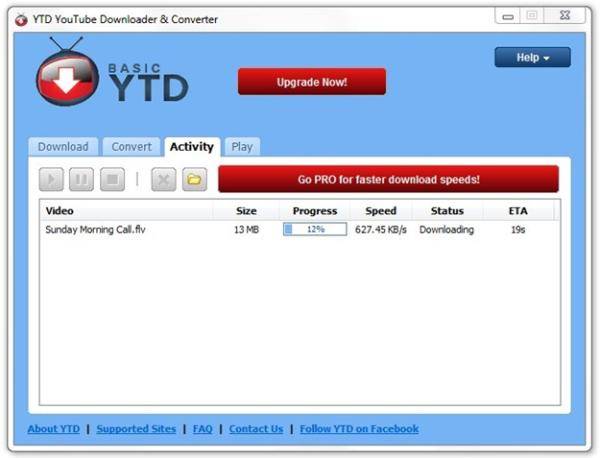This screenshot has height=458, width=600.
Task: Open the Contact Us link
Action: (256, 429)
